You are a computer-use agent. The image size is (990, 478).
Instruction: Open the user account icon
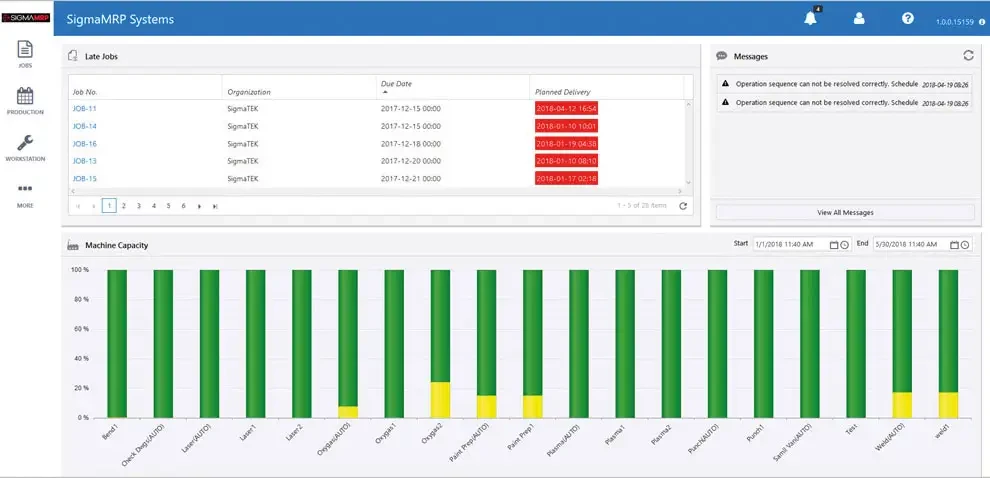(x=858, y=19)
